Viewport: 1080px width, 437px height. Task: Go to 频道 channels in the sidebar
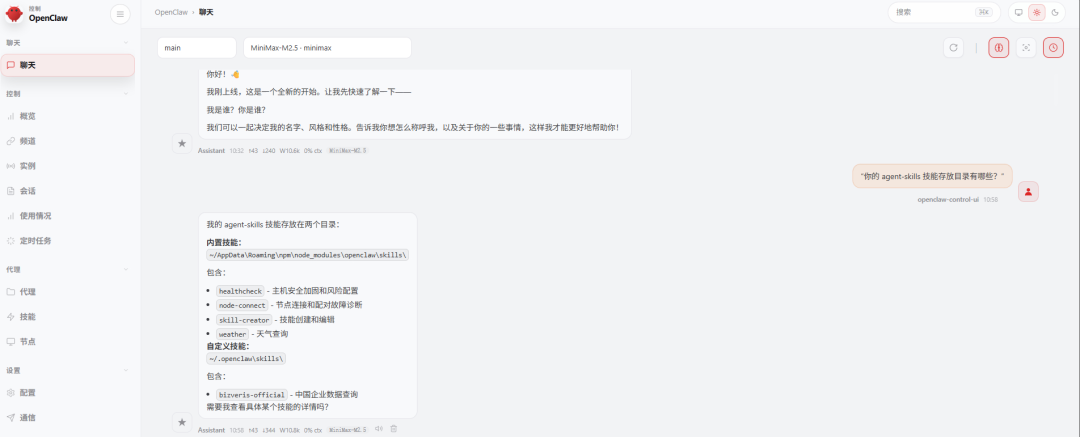coord(68,141)
